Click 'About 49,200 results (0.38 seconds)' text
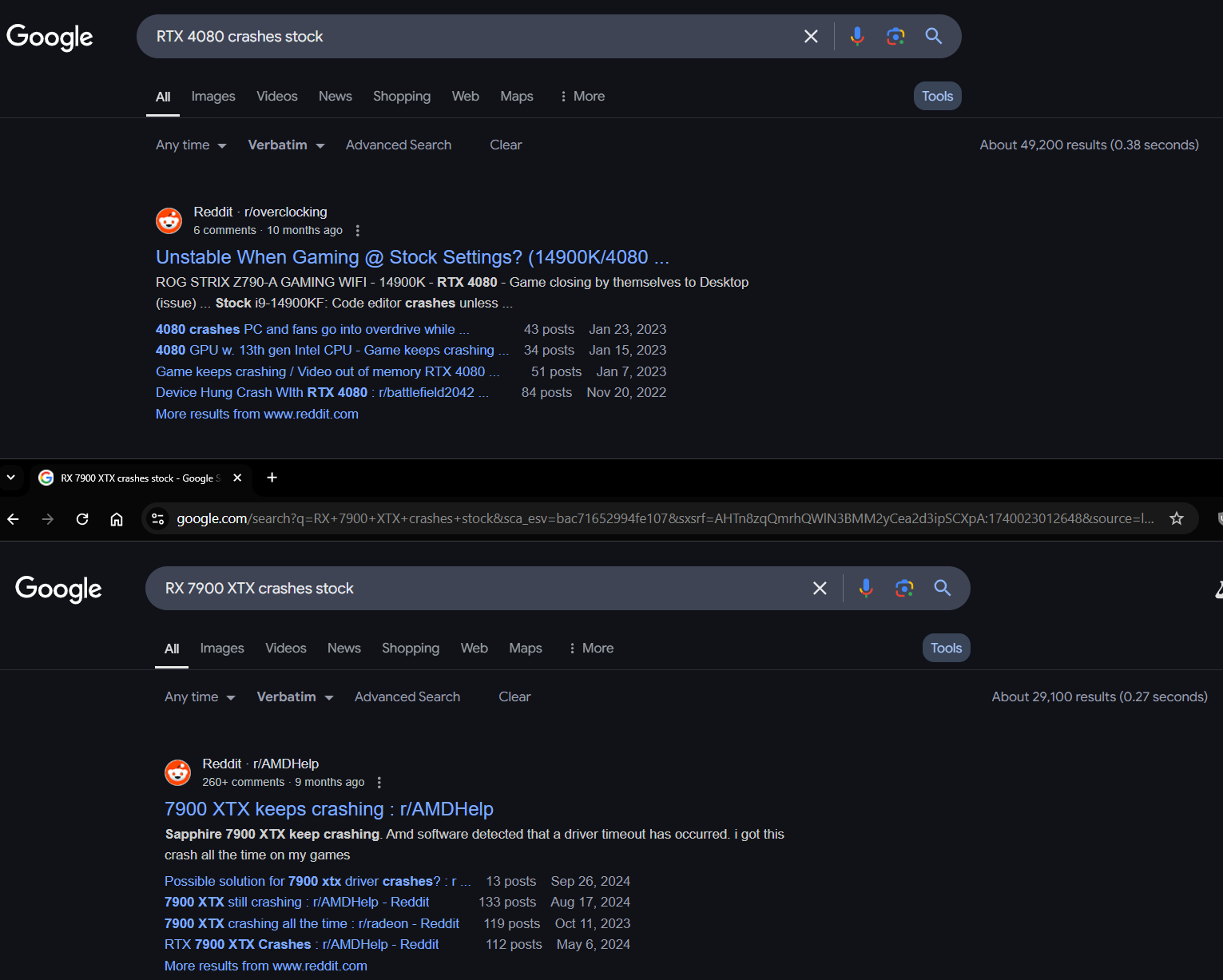This screenshot has width=1223, height=980. [1090, 145]
